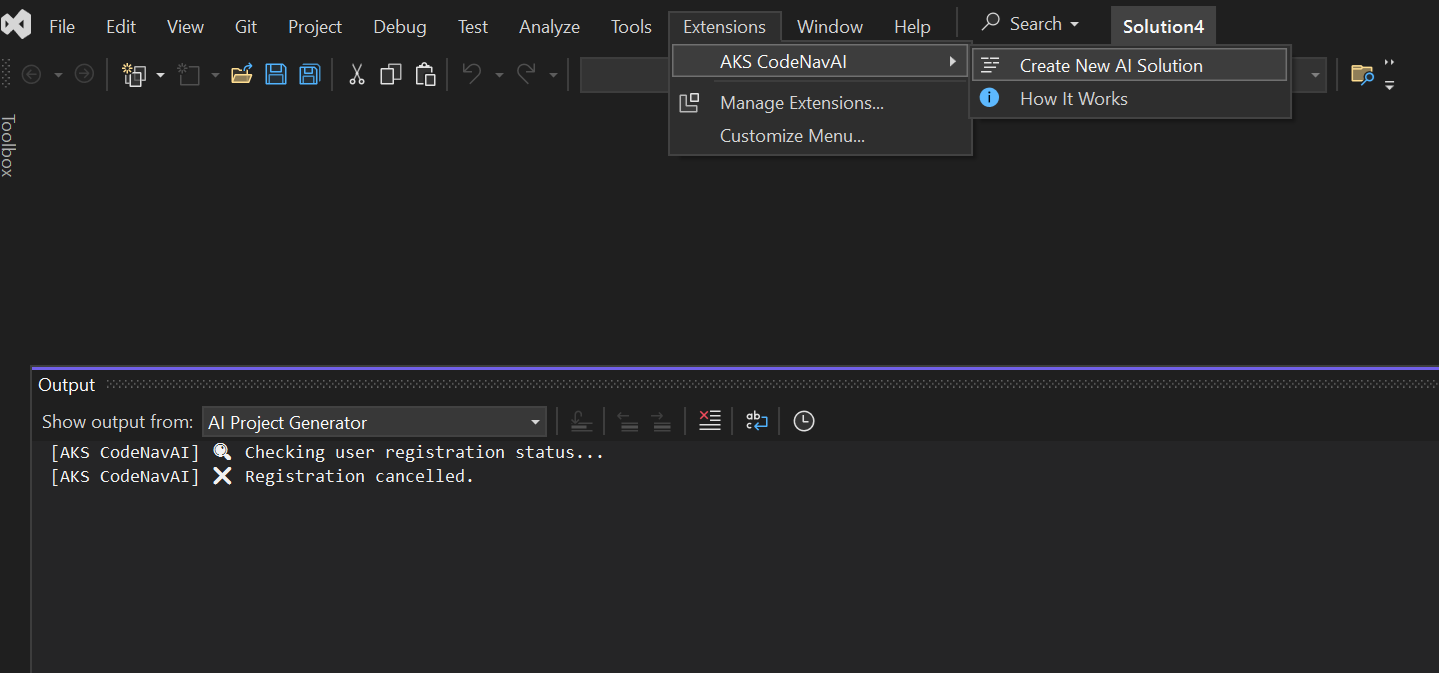Toggle word wrap in Output window
Viewport: 1439px width, 673px height.
[757, 421]
